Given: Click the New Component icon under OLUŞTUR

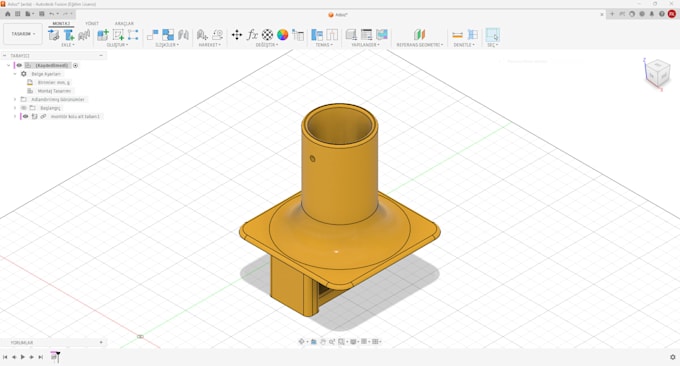Looking at the screenshot, I should pos(103,35).
